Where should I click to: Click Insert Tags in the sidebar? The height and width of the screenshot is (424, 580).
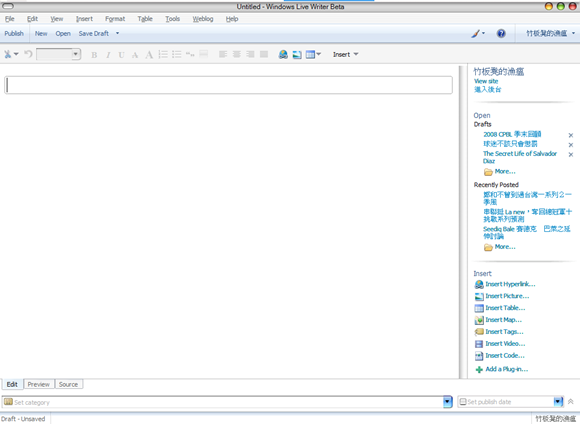(x=499, y=332)
